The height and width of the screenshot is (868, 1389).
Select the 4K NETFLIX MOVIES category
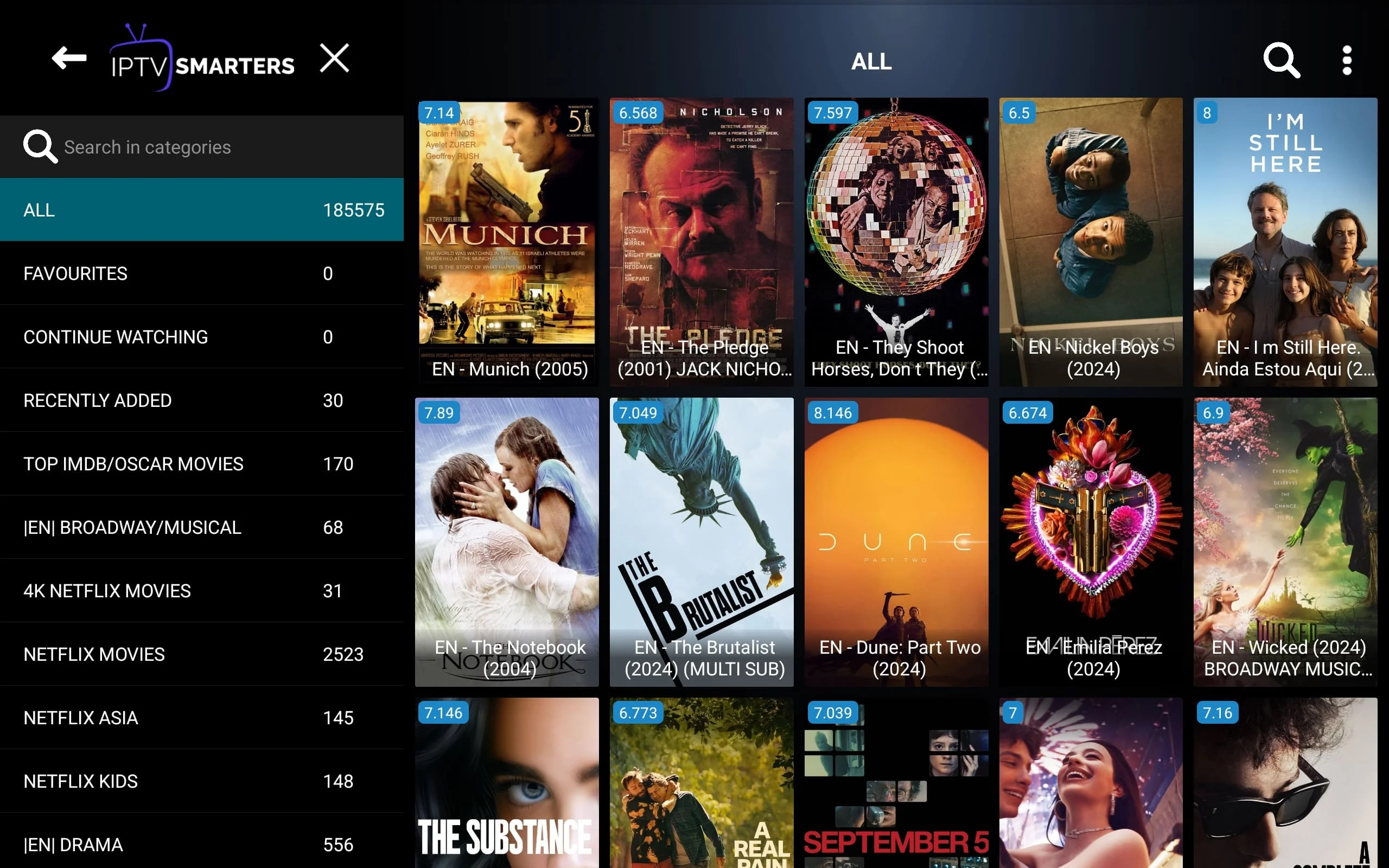(x=202, y=591)
